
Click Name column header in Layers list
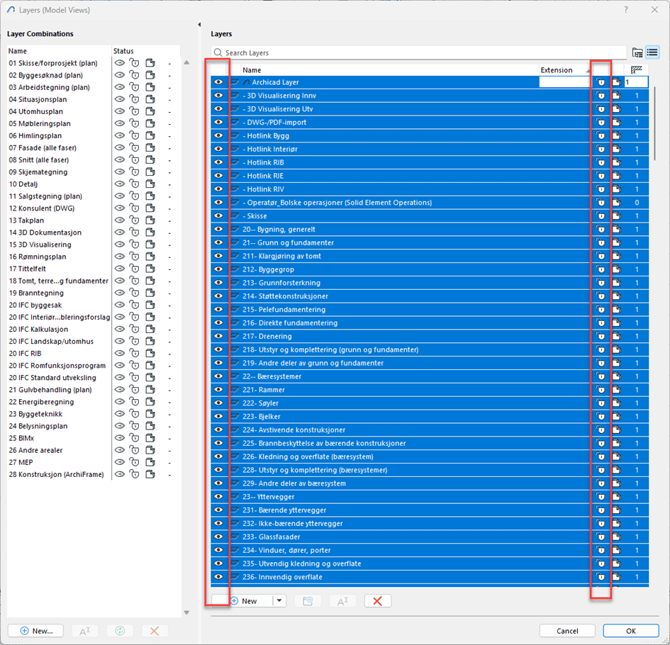coord(252,70)
